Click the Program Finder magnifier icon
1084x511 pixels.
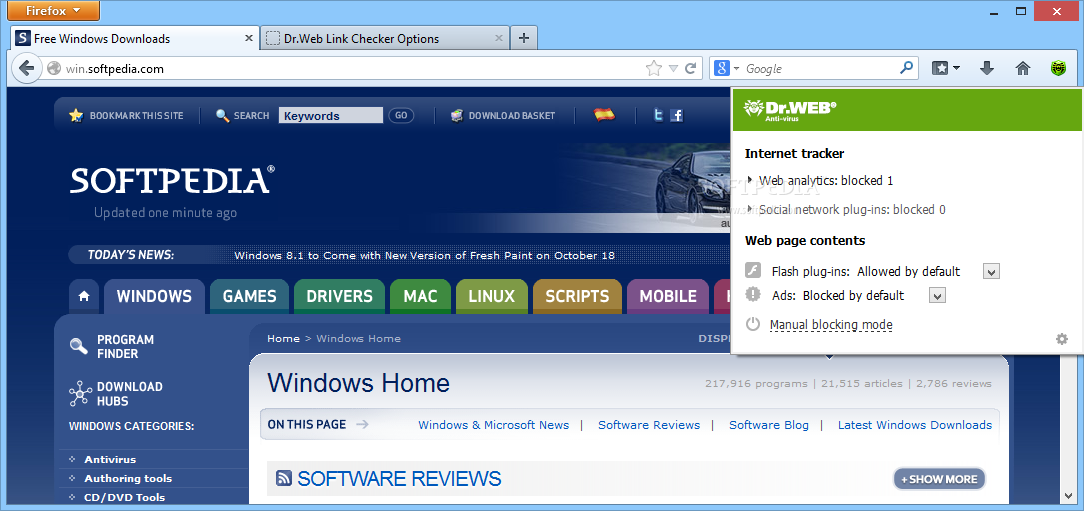click(x=79, y=346)
